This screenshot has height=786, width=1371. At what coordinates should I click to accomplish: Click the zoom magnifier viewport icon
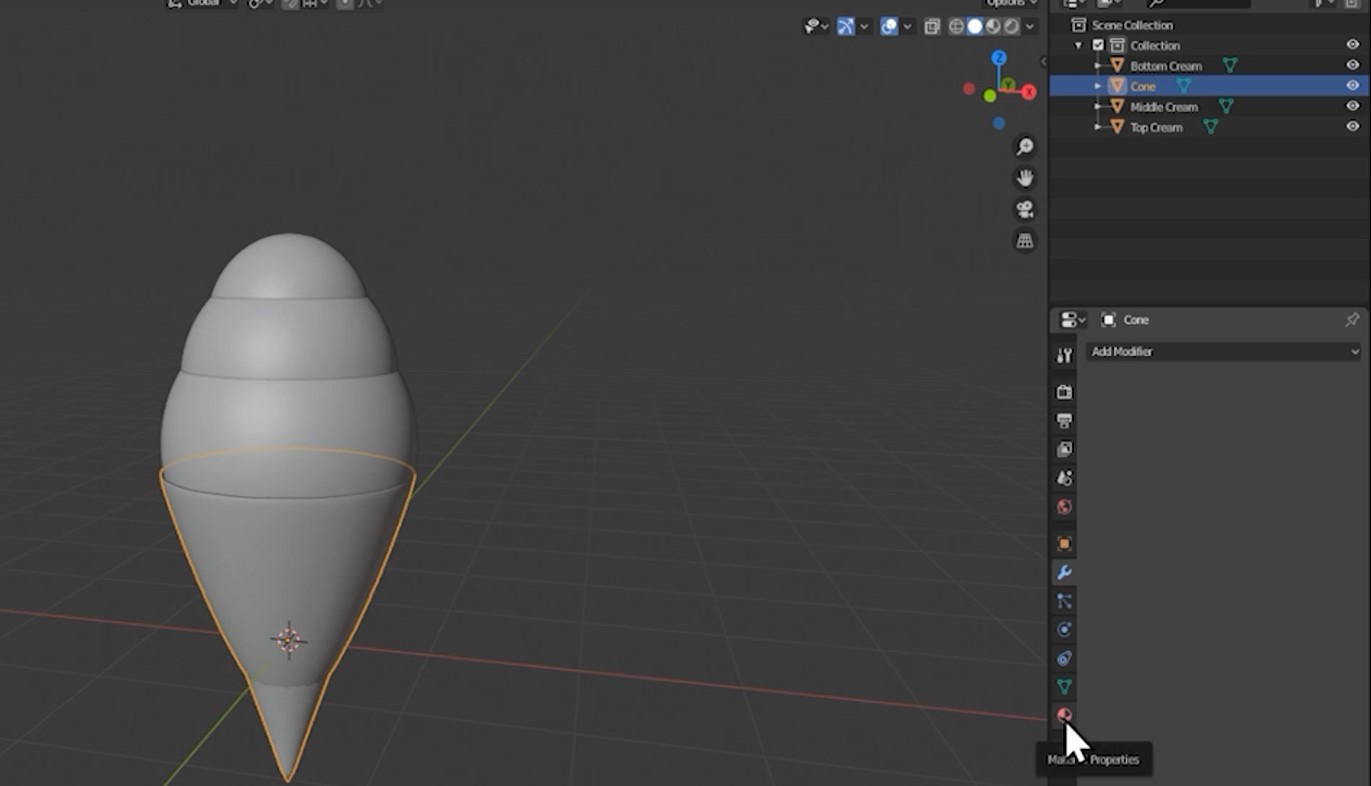coord(1025,147)
